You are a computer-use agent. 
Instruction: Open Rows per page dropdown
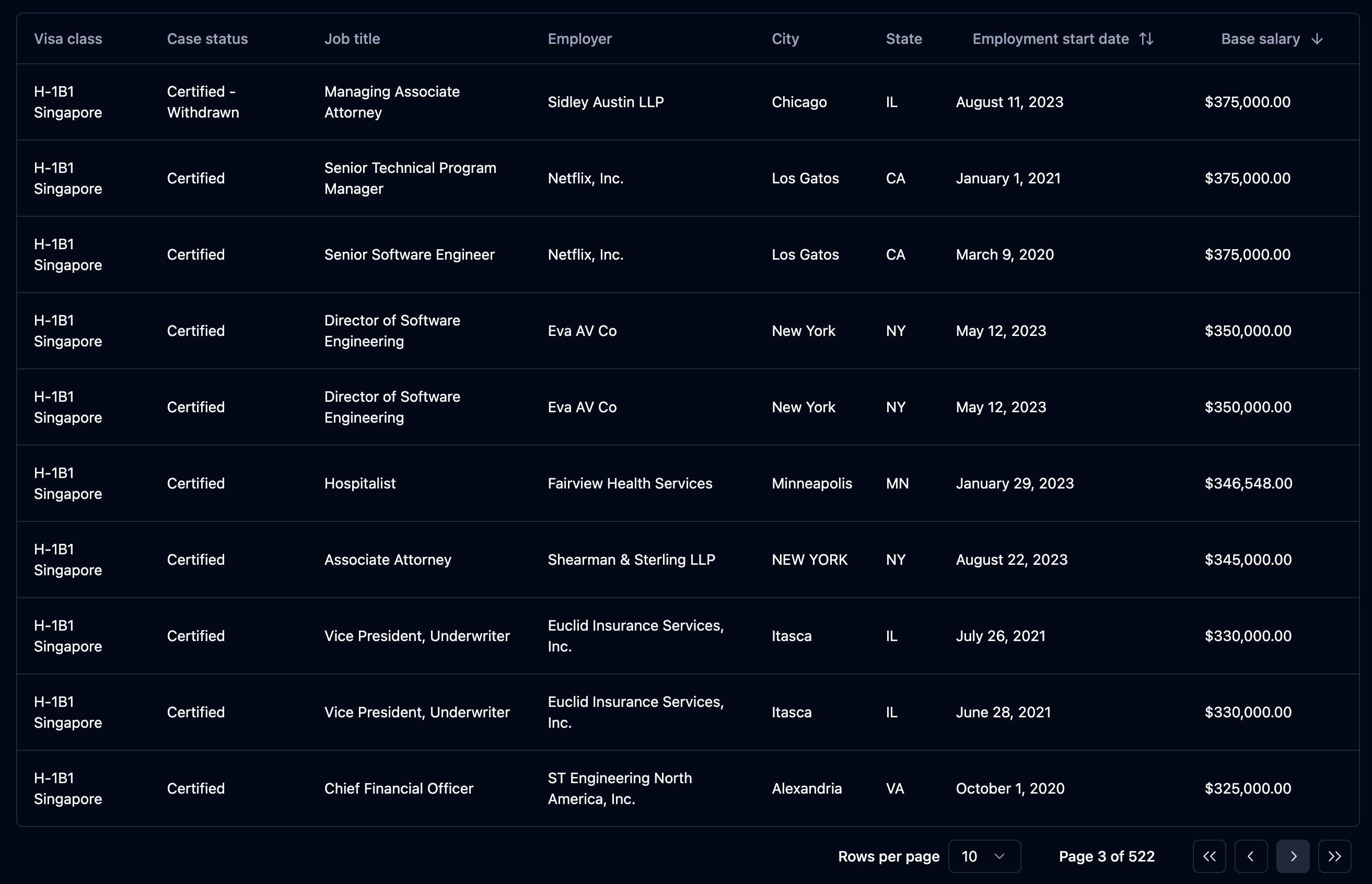tap(984, 856)
